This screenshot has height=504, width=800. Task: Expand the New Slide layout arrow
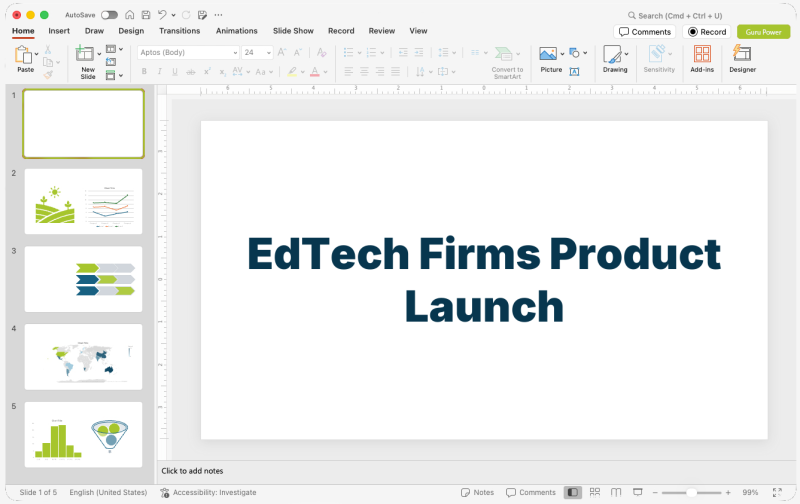[99, 54]
